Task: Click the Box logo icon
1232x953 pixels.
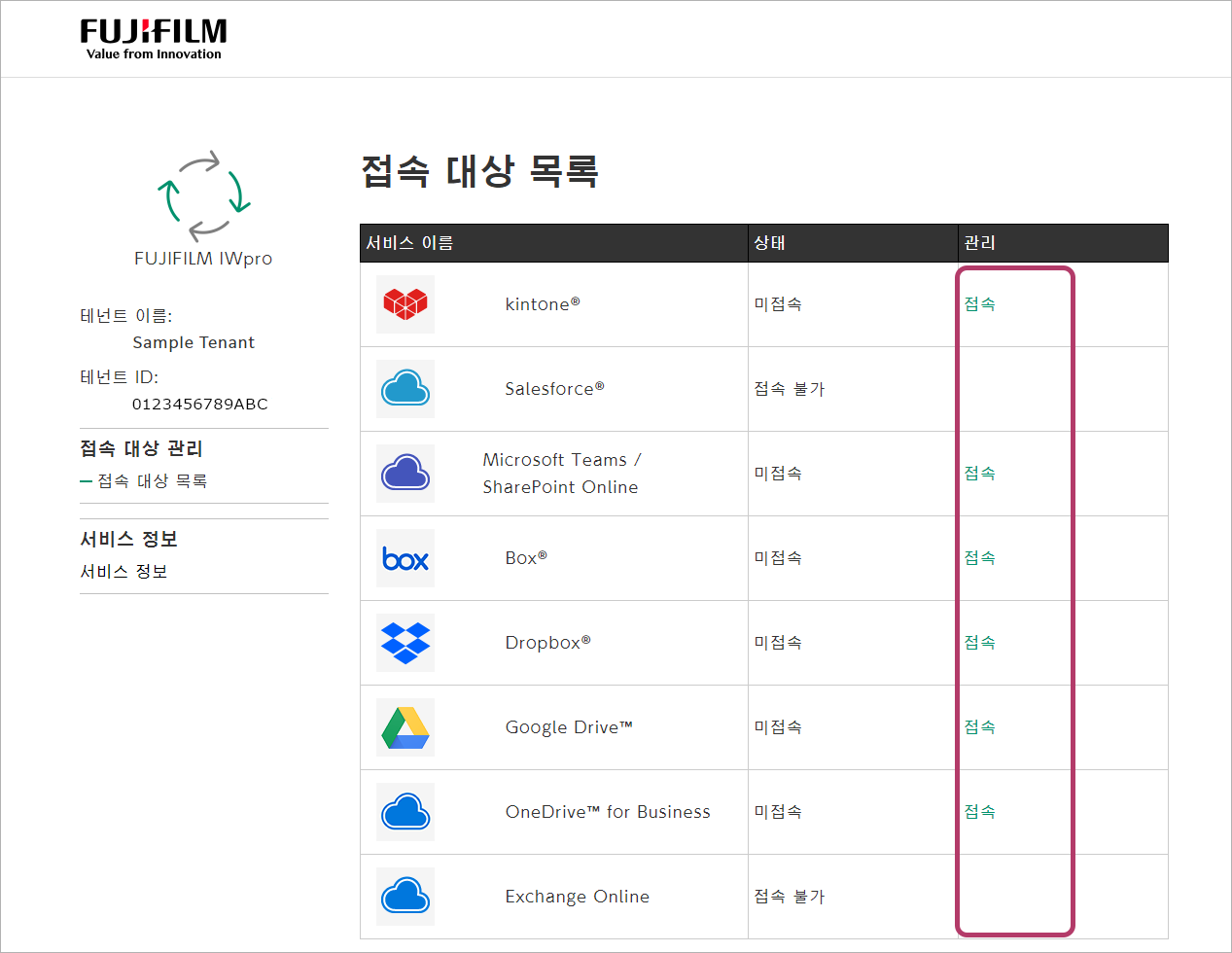Action: pyautogui.click(x=405, y=558)
